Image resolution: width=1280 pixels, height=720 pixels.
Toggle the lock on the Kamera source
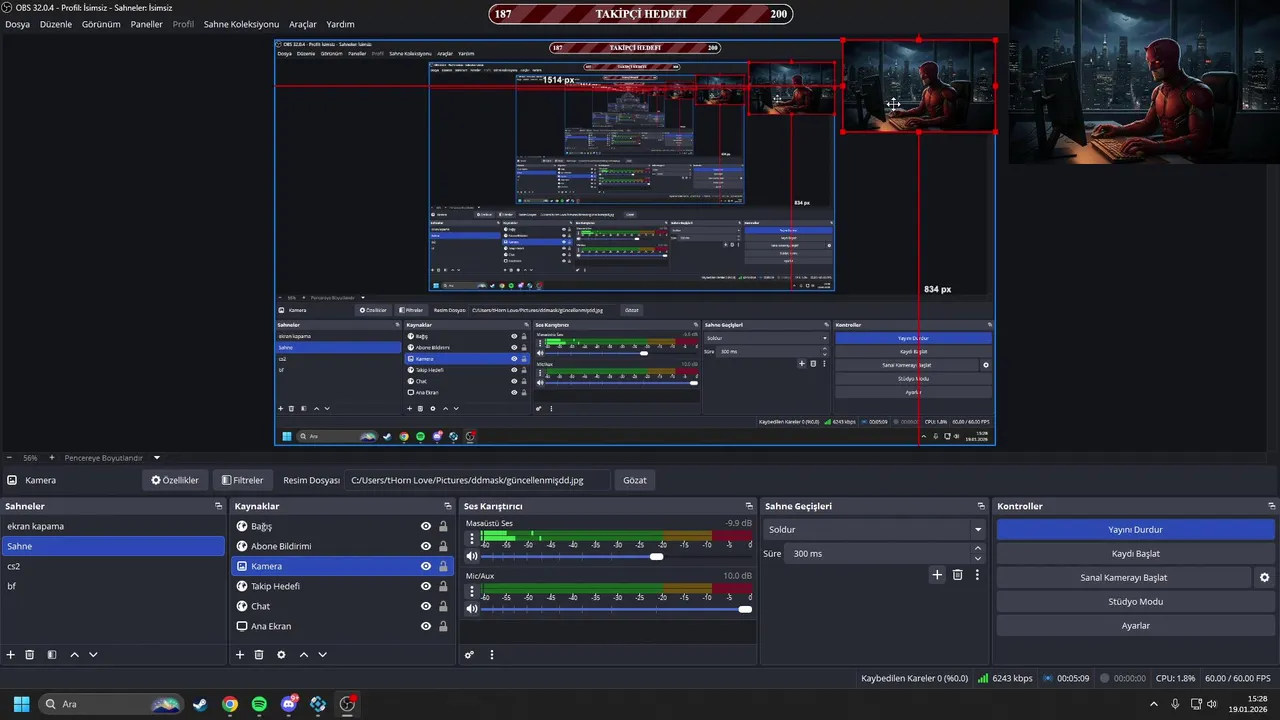(443, 566)
